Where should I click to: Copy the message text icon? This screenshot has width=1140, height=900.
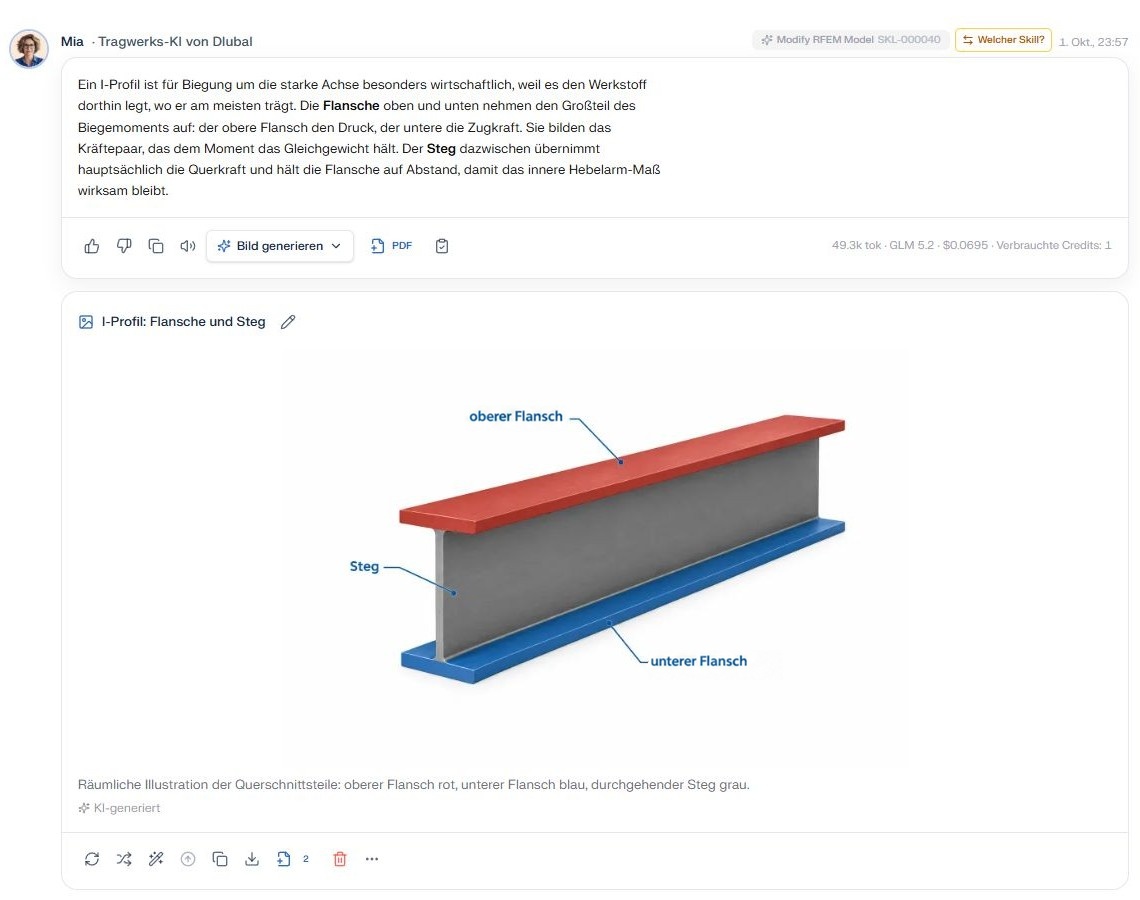point(156,246)
